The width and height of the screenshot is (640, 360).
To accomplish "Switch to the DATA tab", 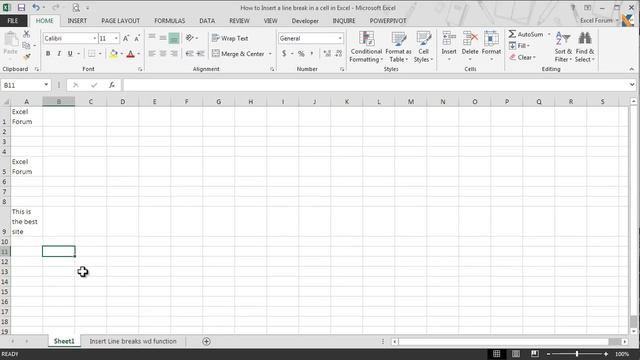I will (207, 21).
